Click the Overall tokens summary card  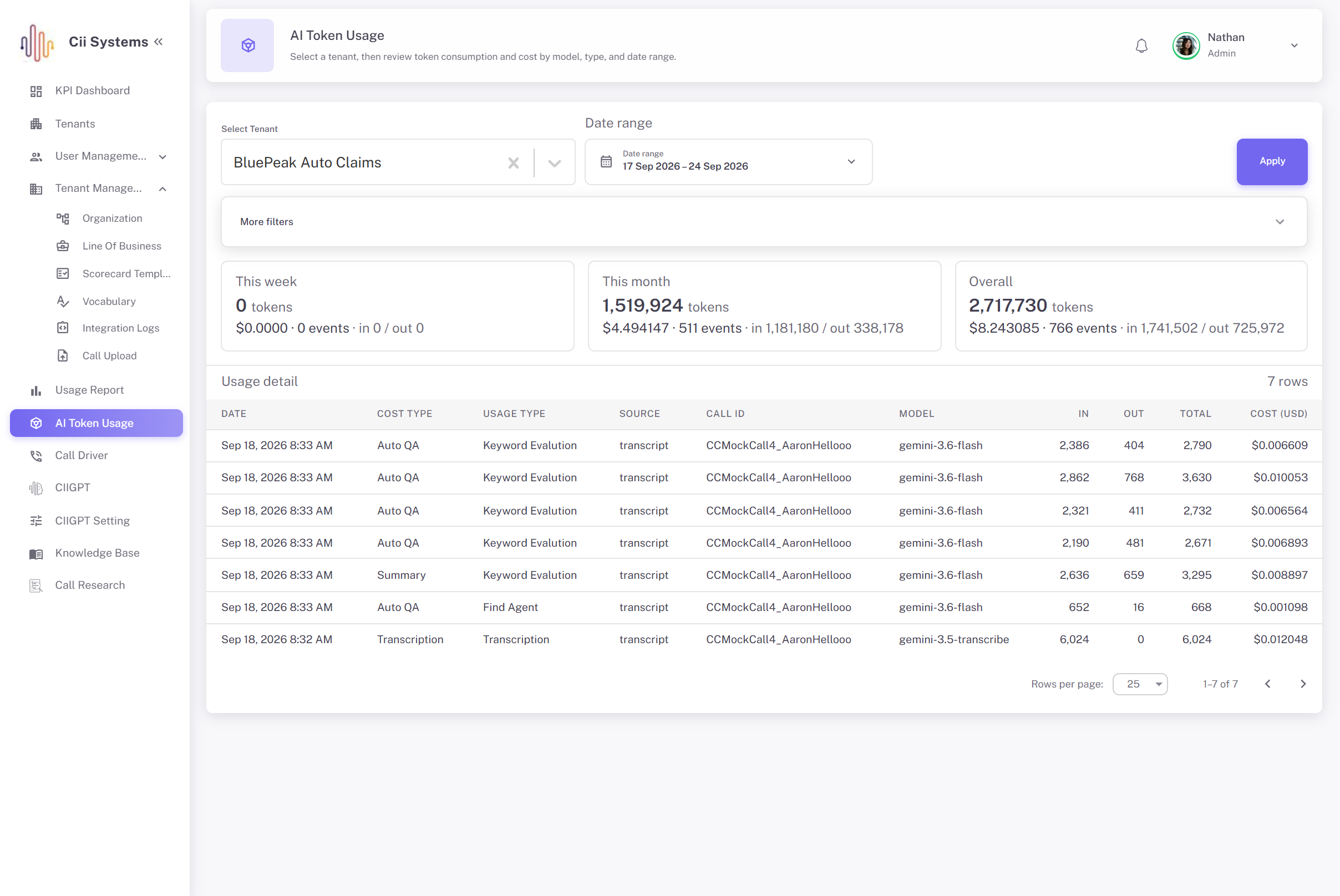tap(1131, 306)
